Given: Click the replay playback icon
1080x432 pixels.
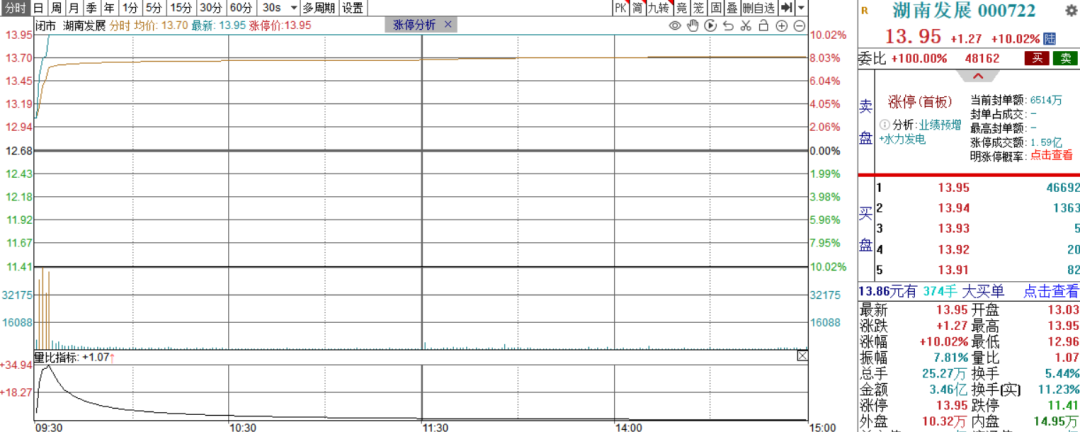Looking at the screenshot, I should [x=710, y=25].
